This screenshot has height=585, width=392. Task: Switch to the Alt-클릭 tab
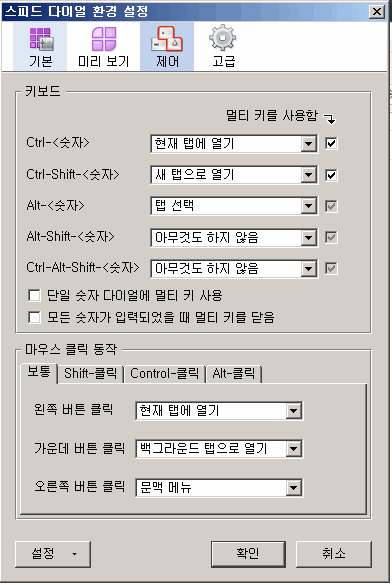tap(234, 373)
